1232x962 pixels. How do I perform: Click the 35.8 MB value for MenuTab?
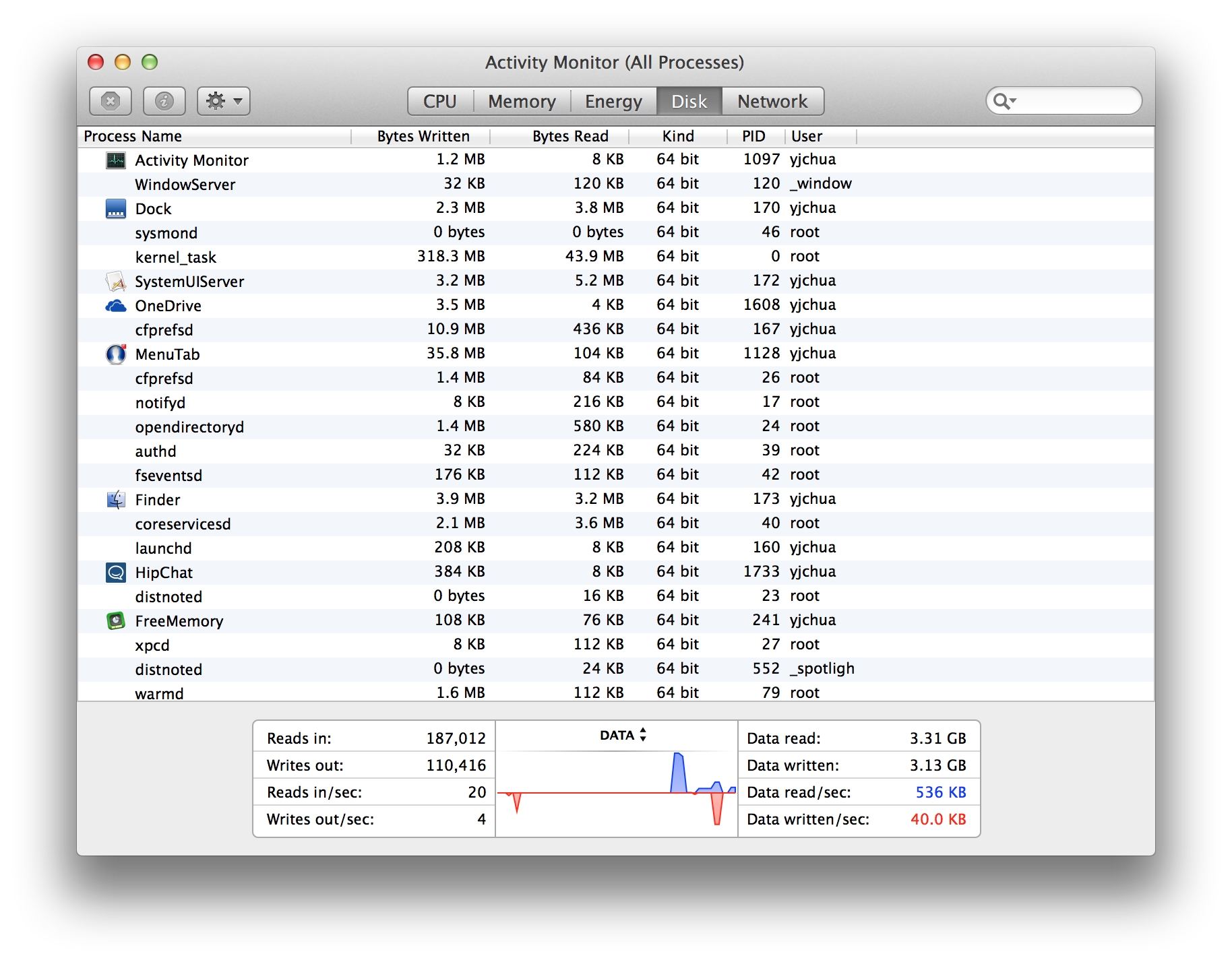pyautogui.click(x=456, y=354)
